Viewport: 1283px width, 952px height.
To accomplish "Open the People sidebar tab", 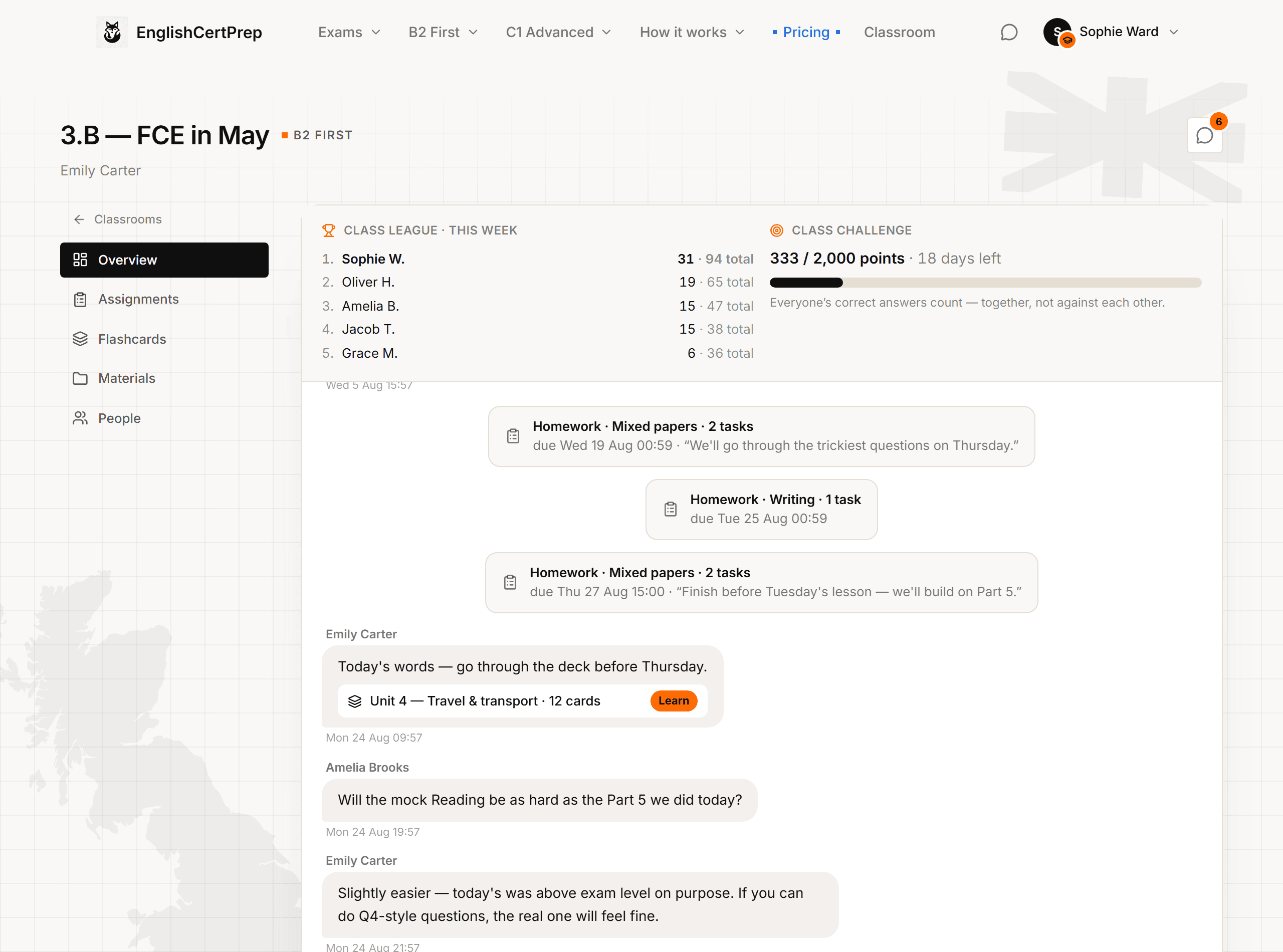I will click(164, 418).
